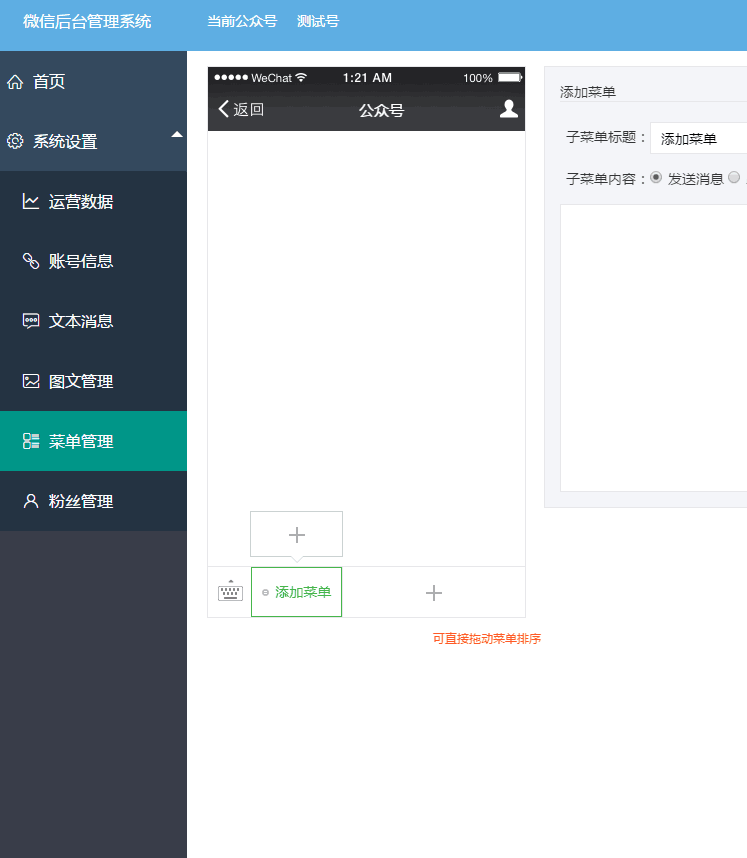The image size is (747, 858).
Task: Click the profile icon in phone header
Action: [x=509, y=109]
